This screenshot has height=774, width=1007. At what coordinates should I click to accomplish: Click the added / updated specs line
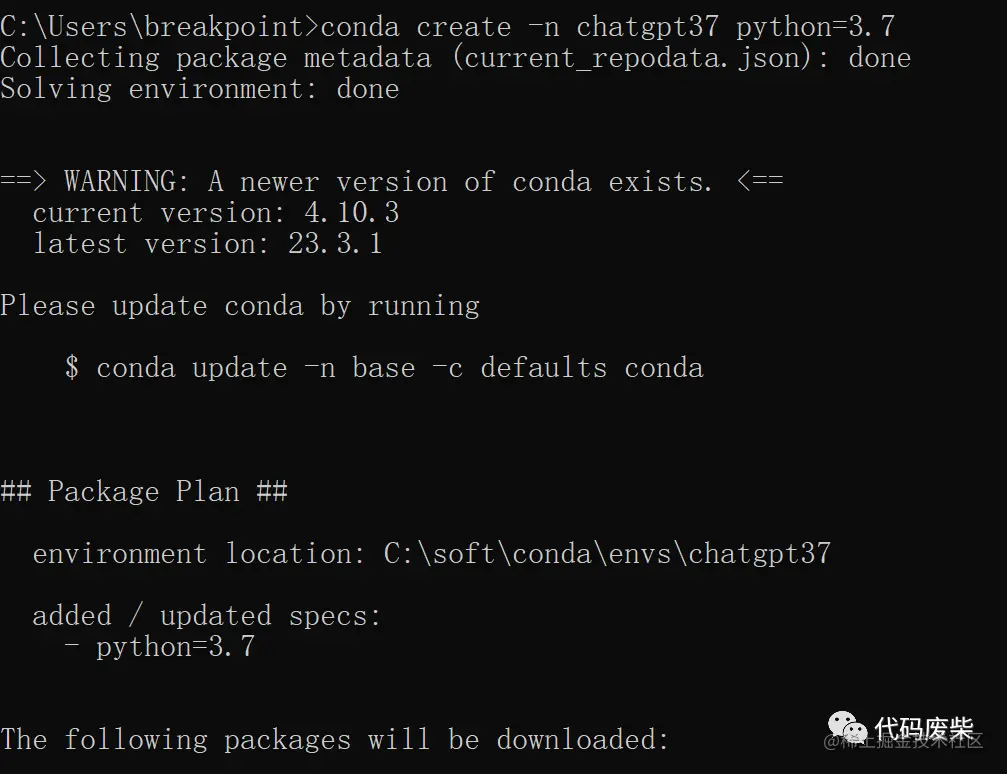(x=207, y=616)
